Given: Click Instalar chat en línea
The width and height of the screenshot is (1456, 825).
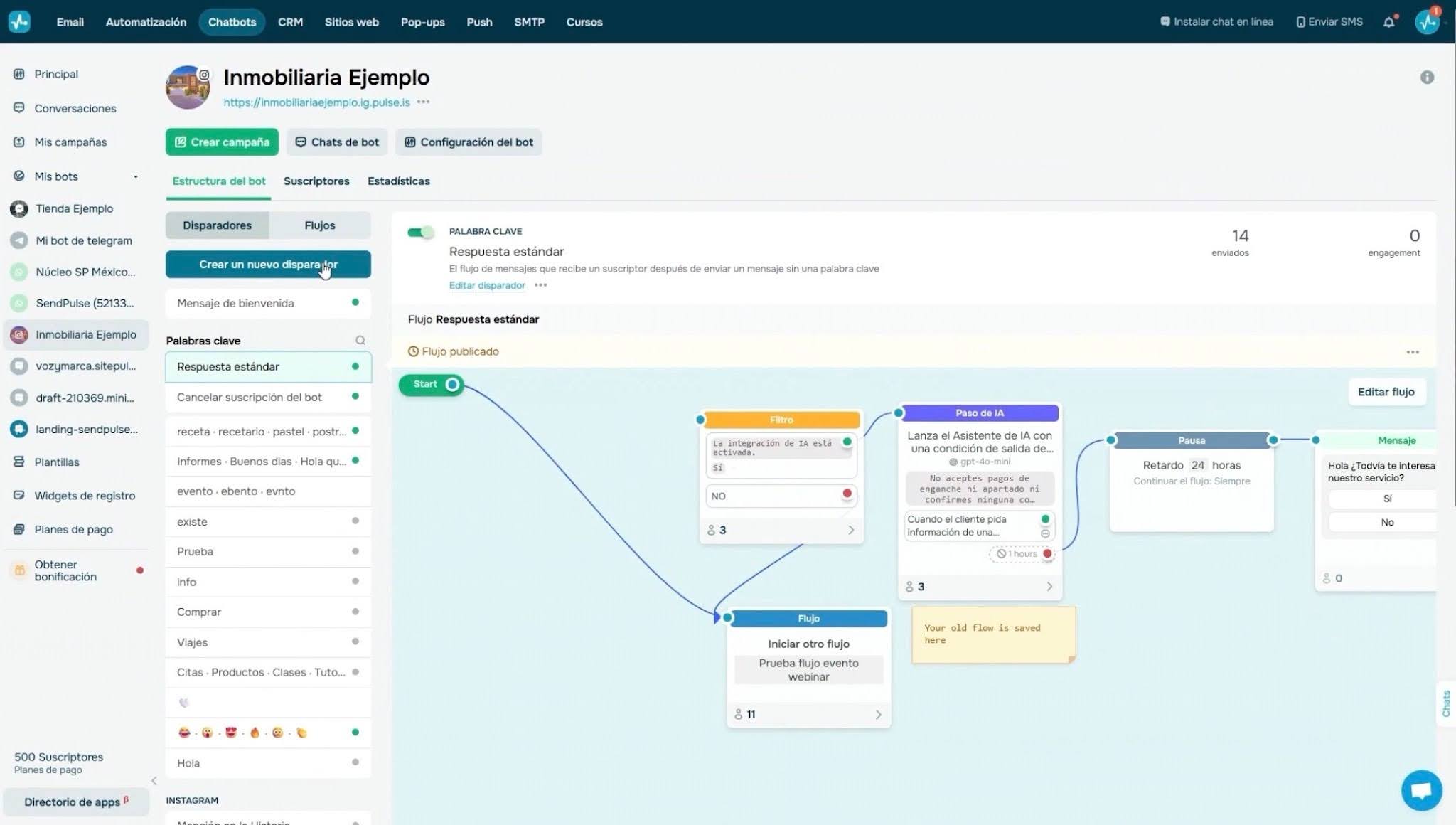Looking at the screenshot, I should tap(1216, 22).
